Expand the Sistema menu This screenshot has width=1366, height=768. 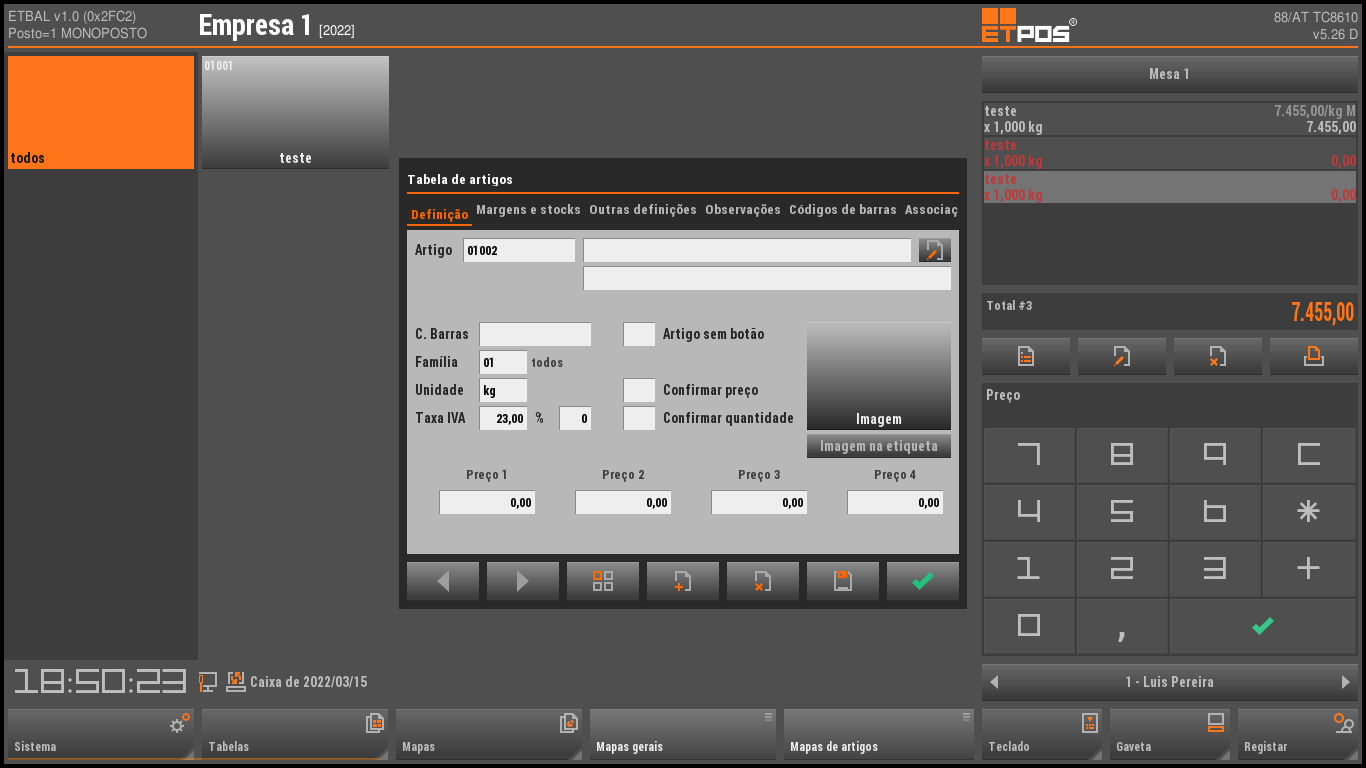coord(100,735)
